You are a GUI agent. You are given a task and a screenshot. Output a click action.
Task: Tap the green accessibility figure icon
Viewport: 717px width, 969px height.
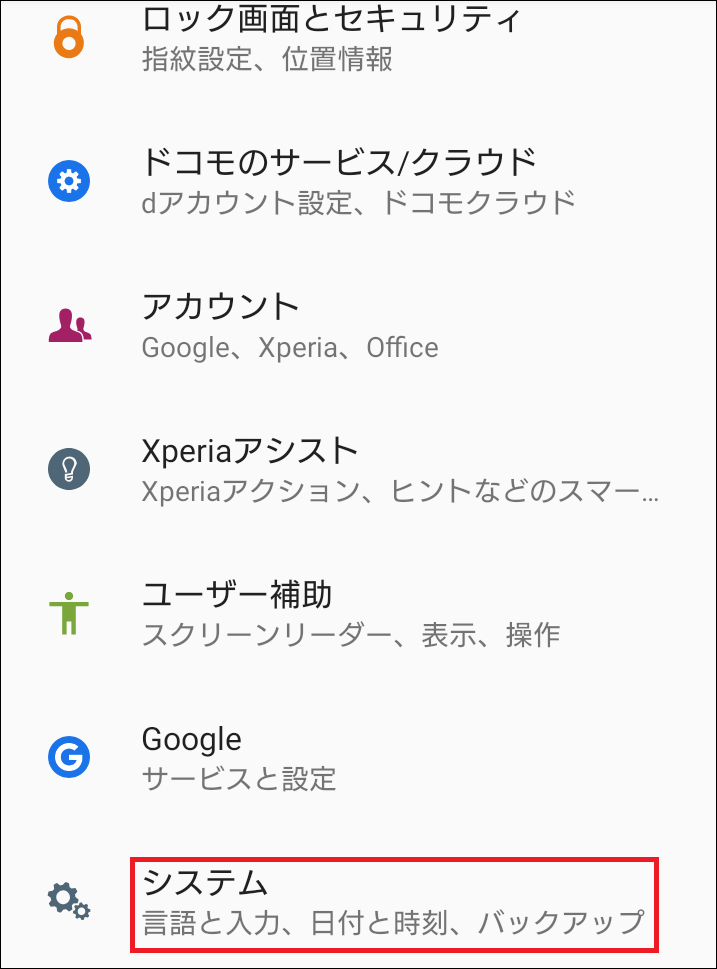[x=68, y=614]
